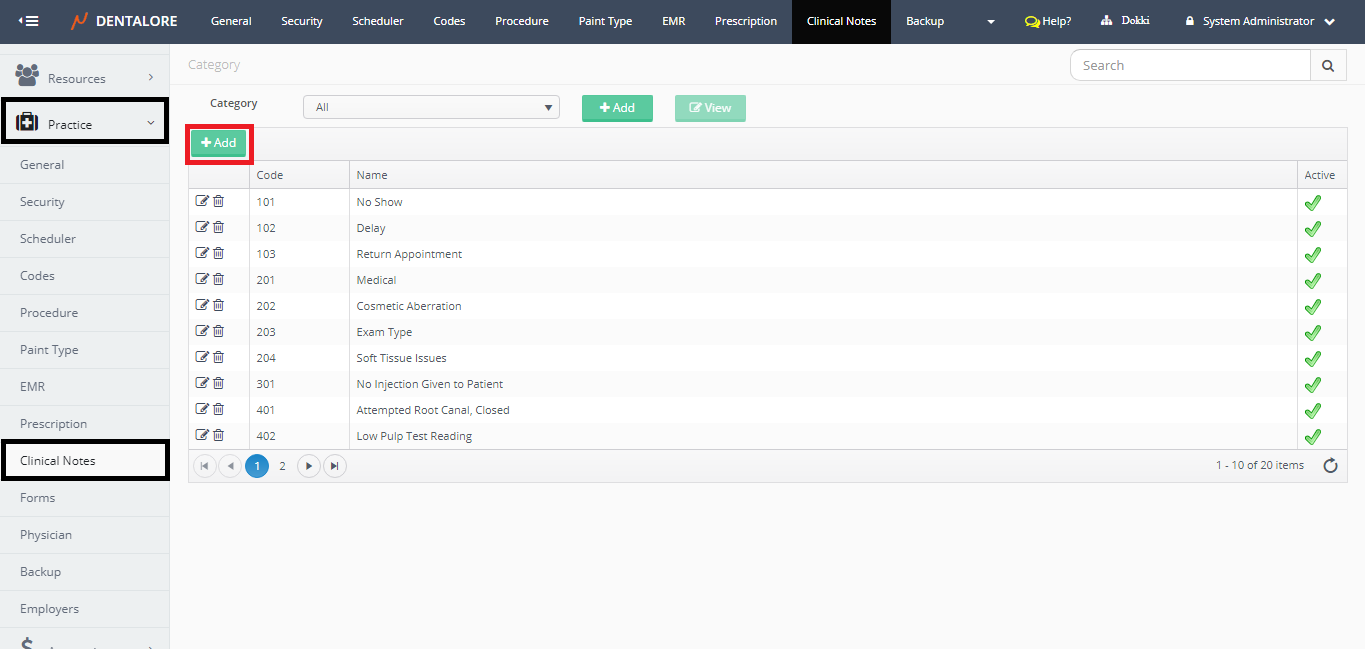Delete the Delay row using trash icon

pyautogui.click(x=218, y=227)
